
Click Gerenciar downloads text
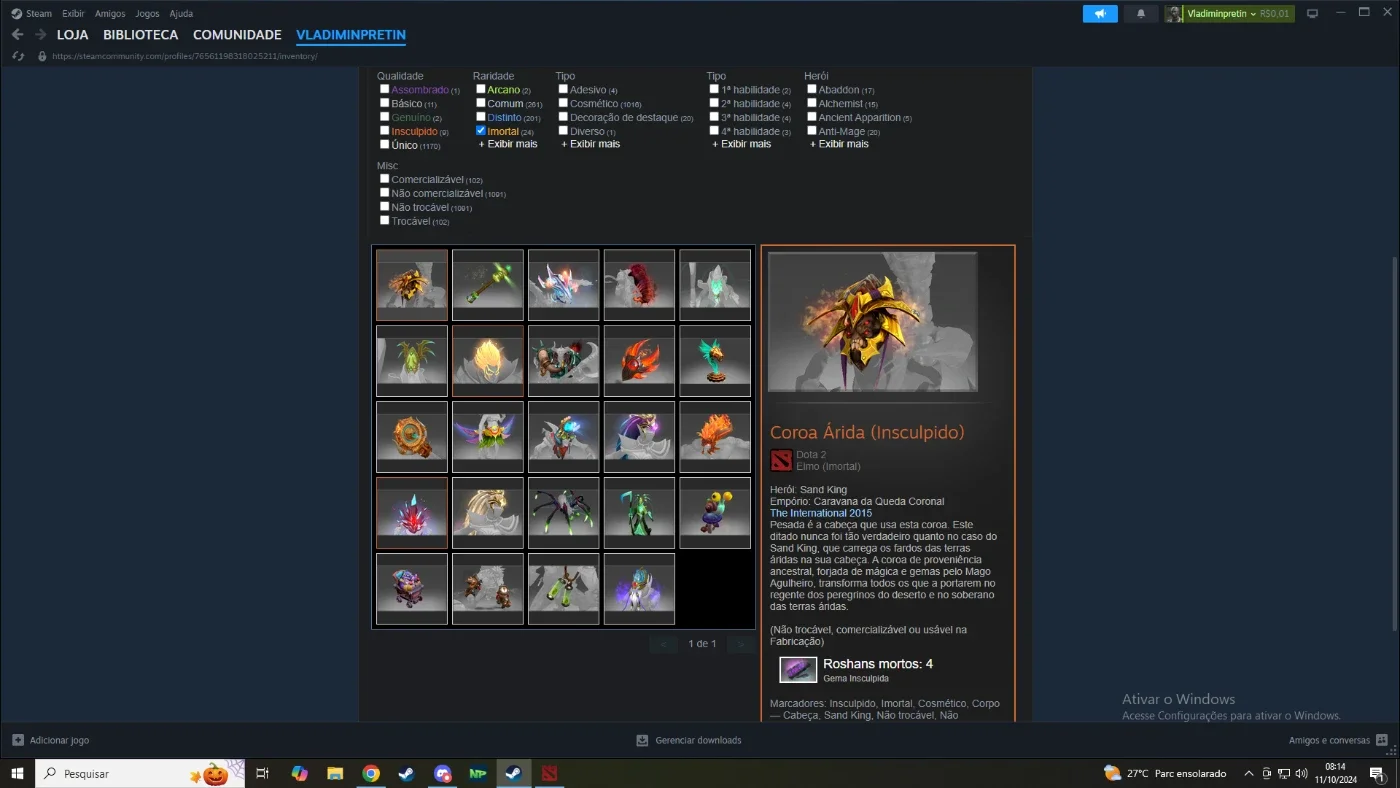coord(698,740)
